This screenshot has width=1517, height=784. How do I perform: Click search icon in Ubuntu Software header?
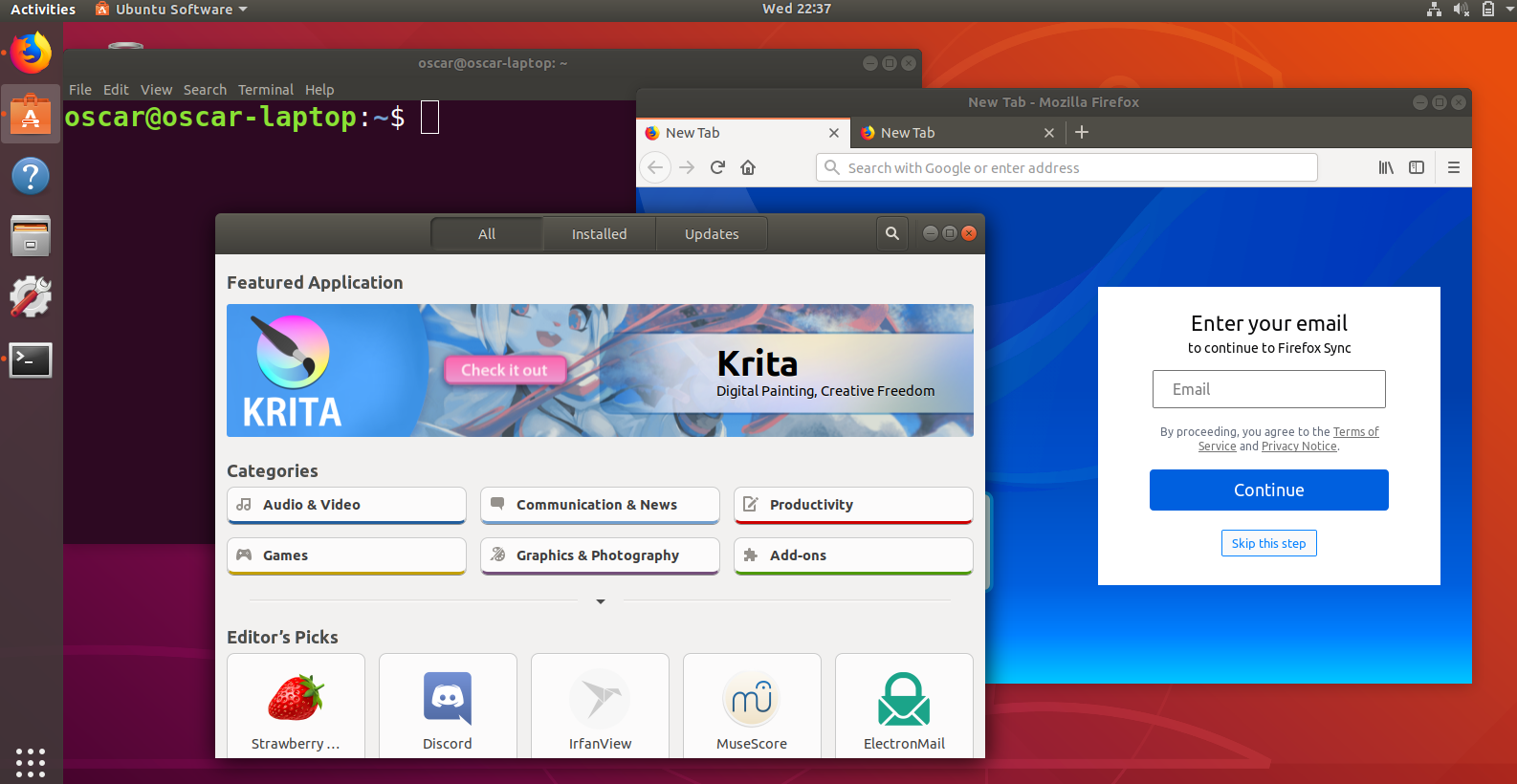892,233
